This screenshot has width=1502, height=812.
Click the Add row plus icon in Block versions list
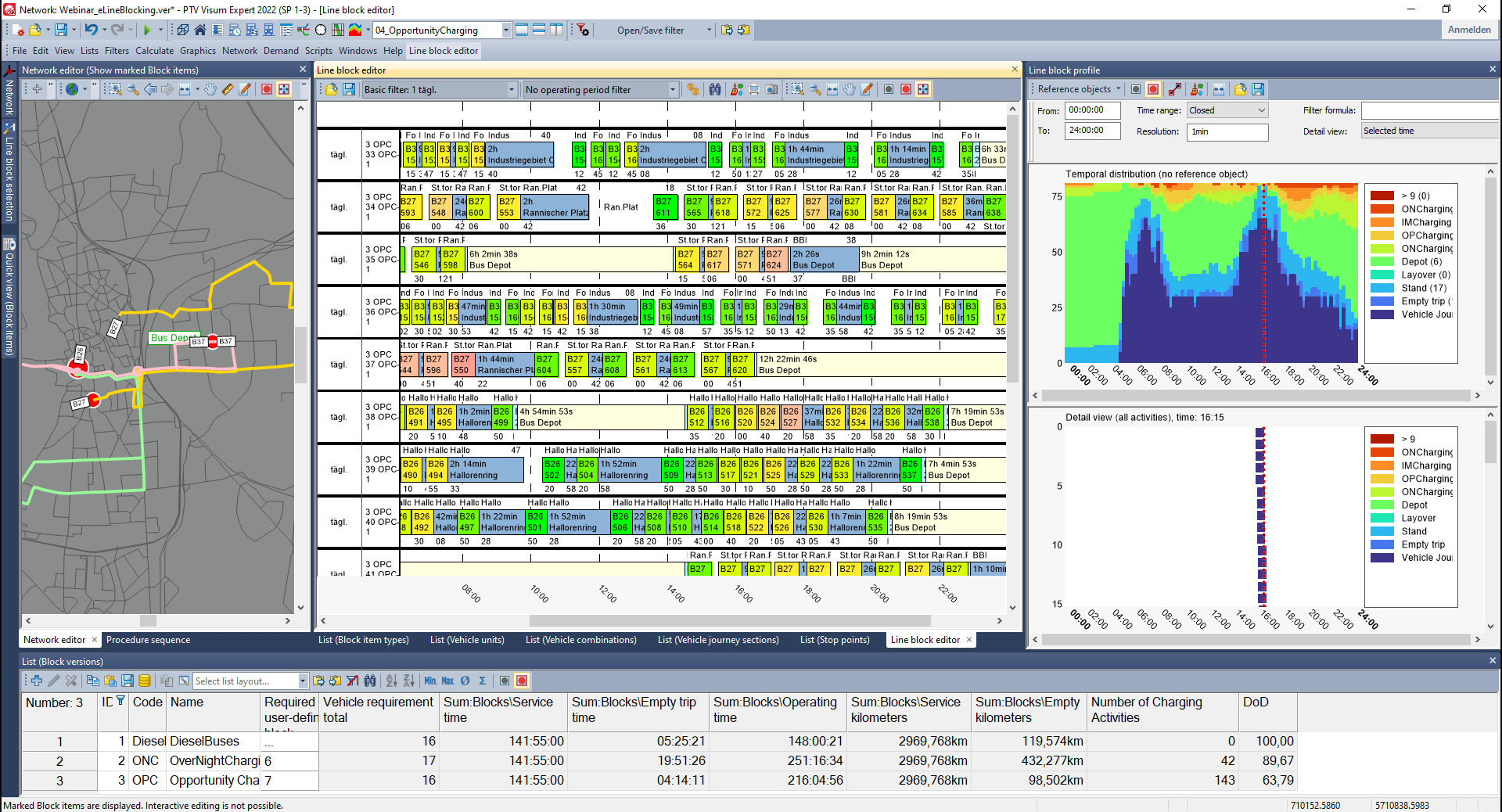pyautogui.click(x=36, y=681)
